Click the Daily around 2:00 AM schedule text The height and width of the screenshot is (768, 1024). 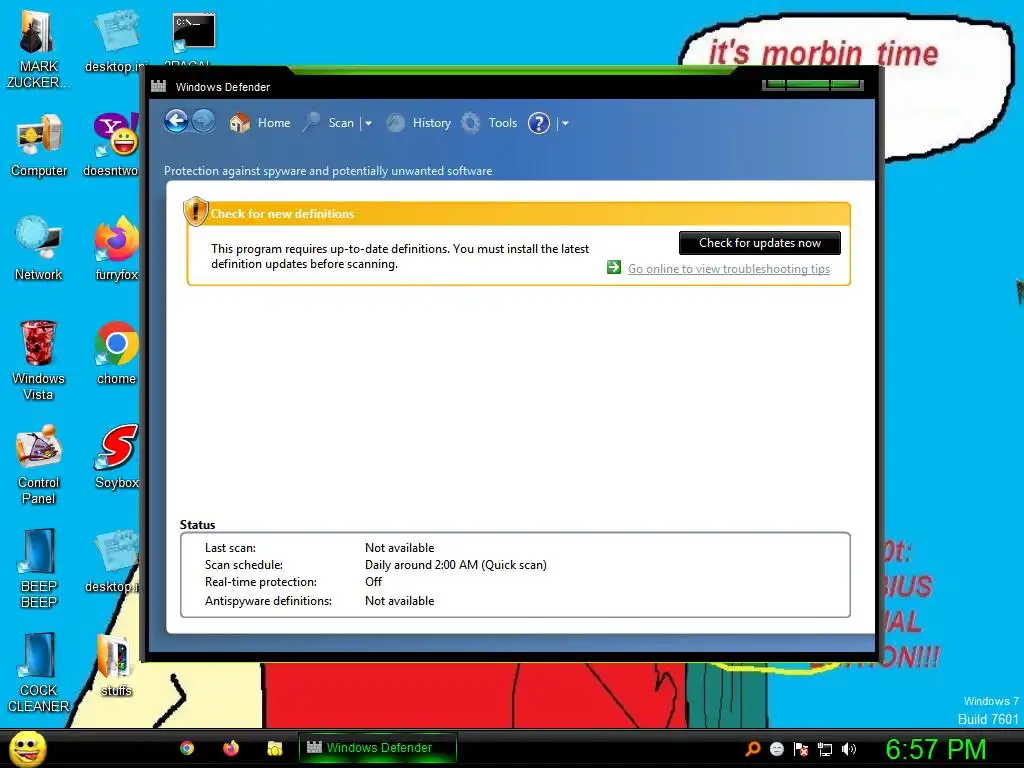456,565
